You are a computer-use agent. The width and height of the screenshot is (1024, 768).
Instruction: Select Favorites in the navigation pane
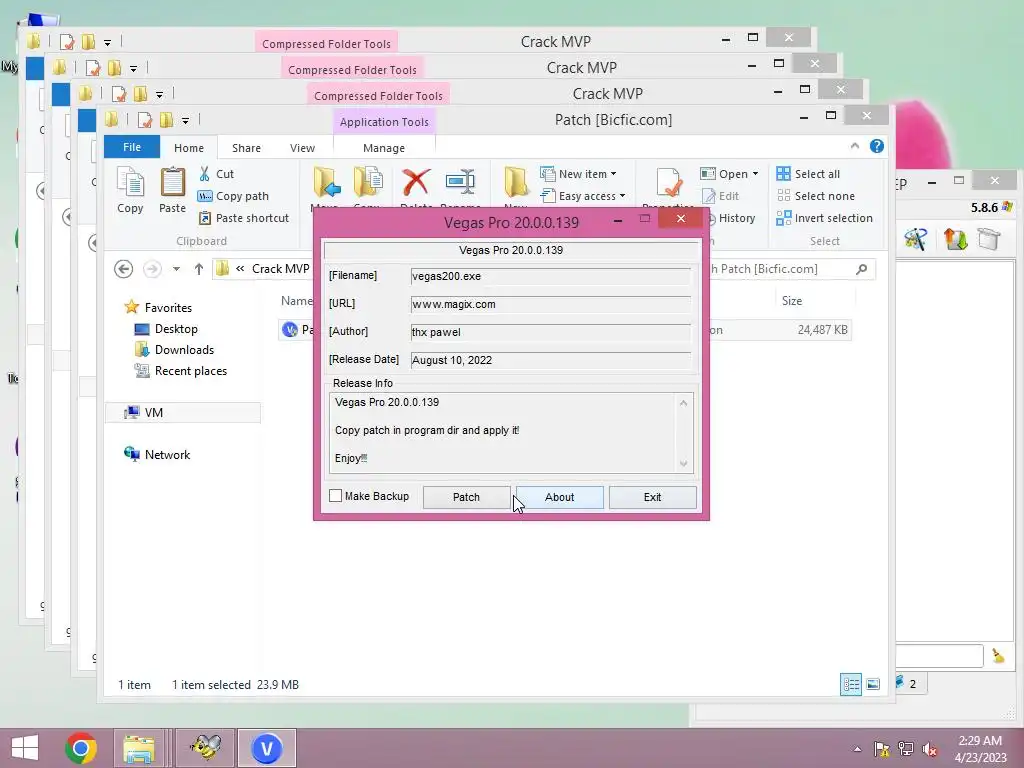pos(159,308)
